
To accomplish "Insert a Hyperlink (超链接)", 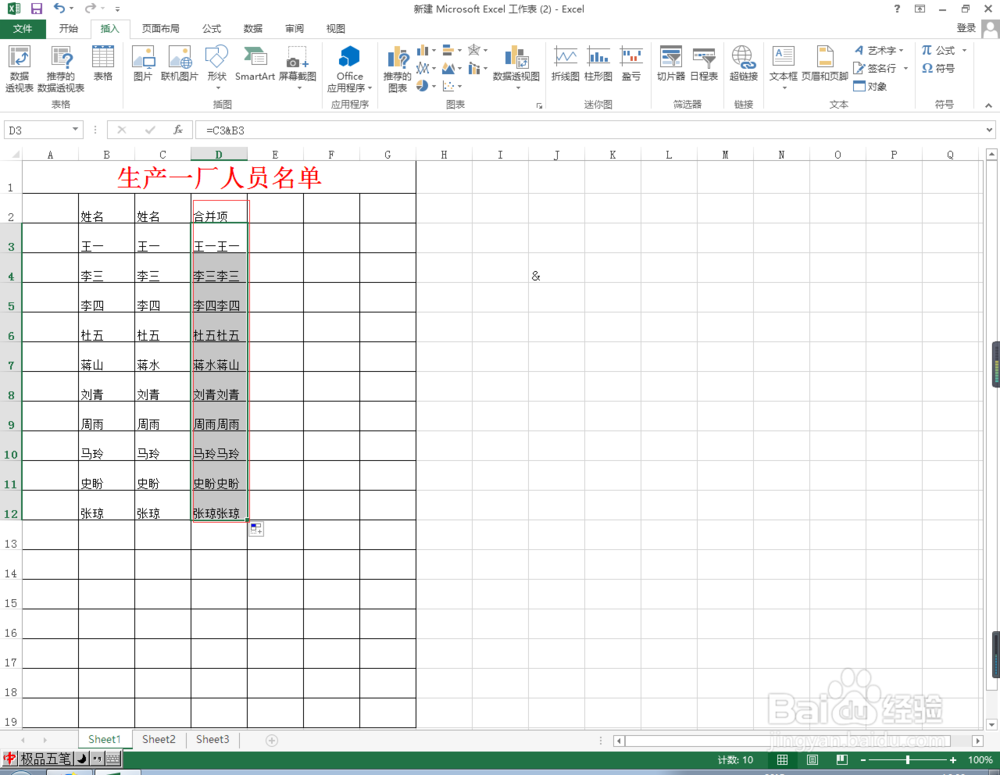I will coord(744,64).
